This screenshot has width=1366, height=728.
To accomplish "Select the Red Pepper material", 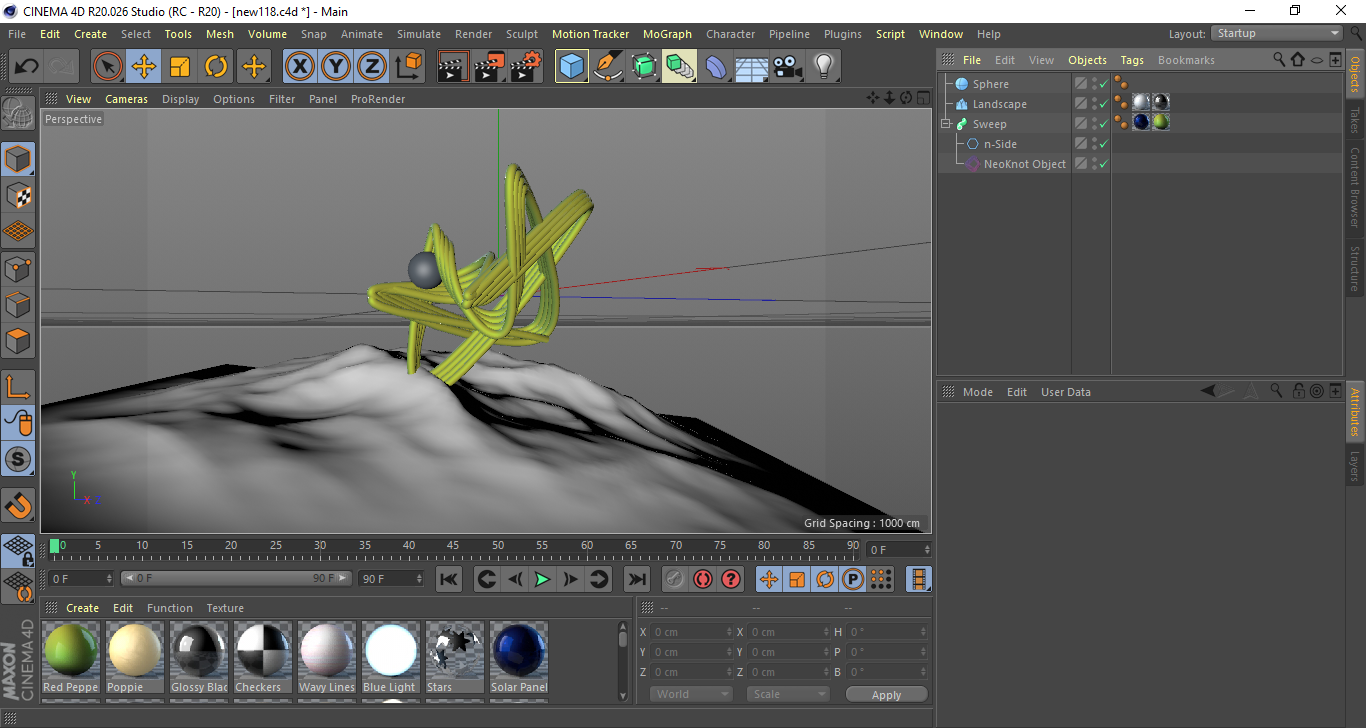I will 71,657.
